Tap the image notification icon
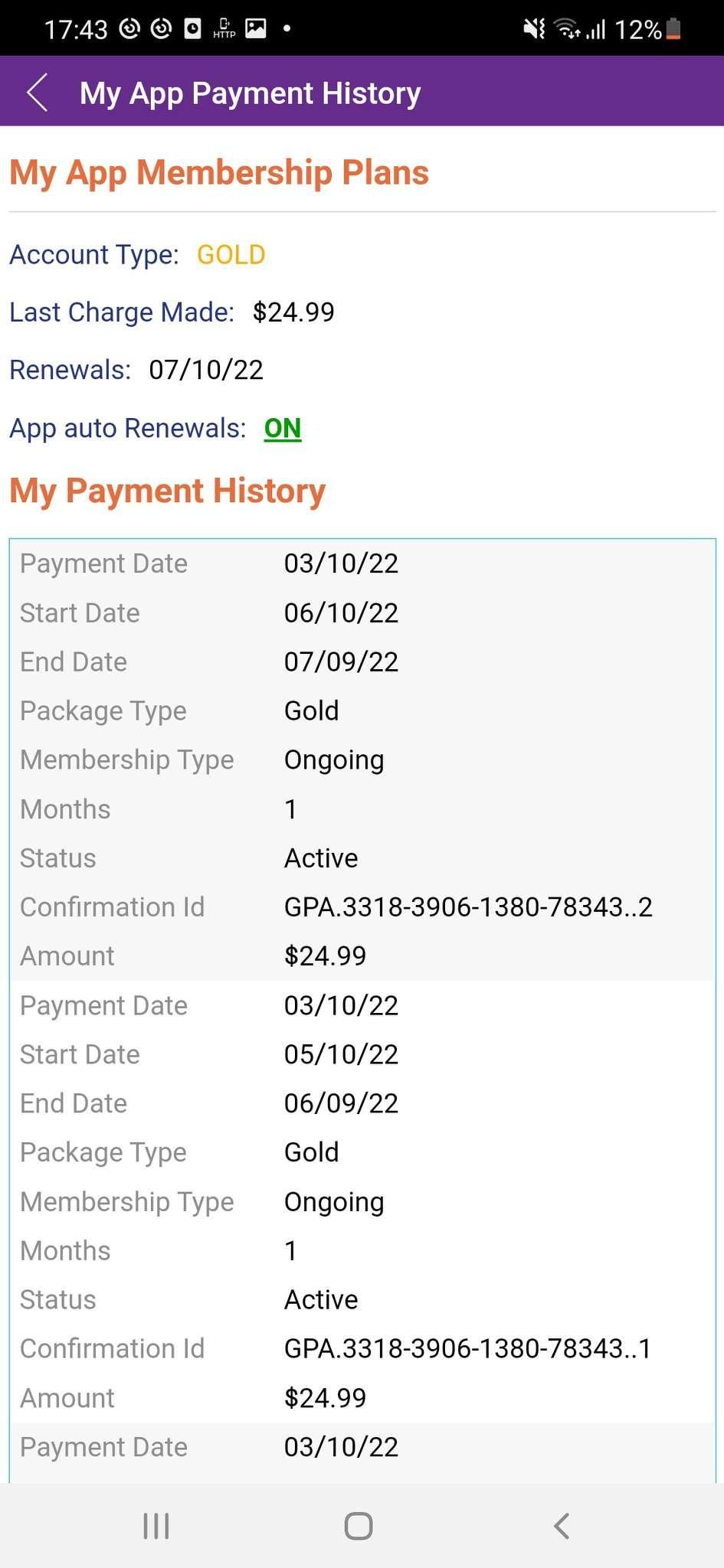This screenshot has width=724, height=1568. click(255, 29)
